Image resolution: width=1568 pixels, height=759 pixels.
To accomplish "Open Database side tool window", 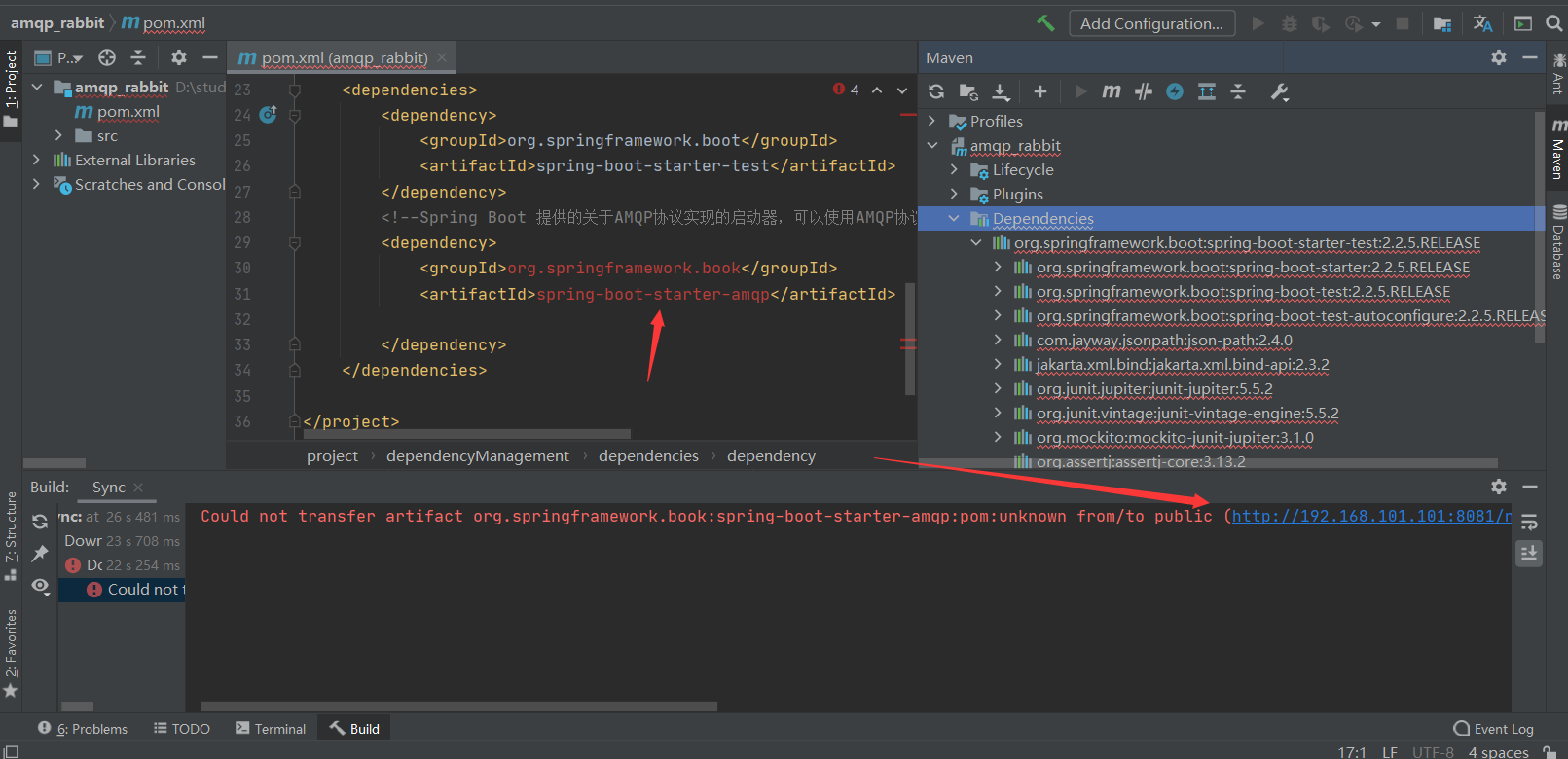I will [x=1557, y=243].
